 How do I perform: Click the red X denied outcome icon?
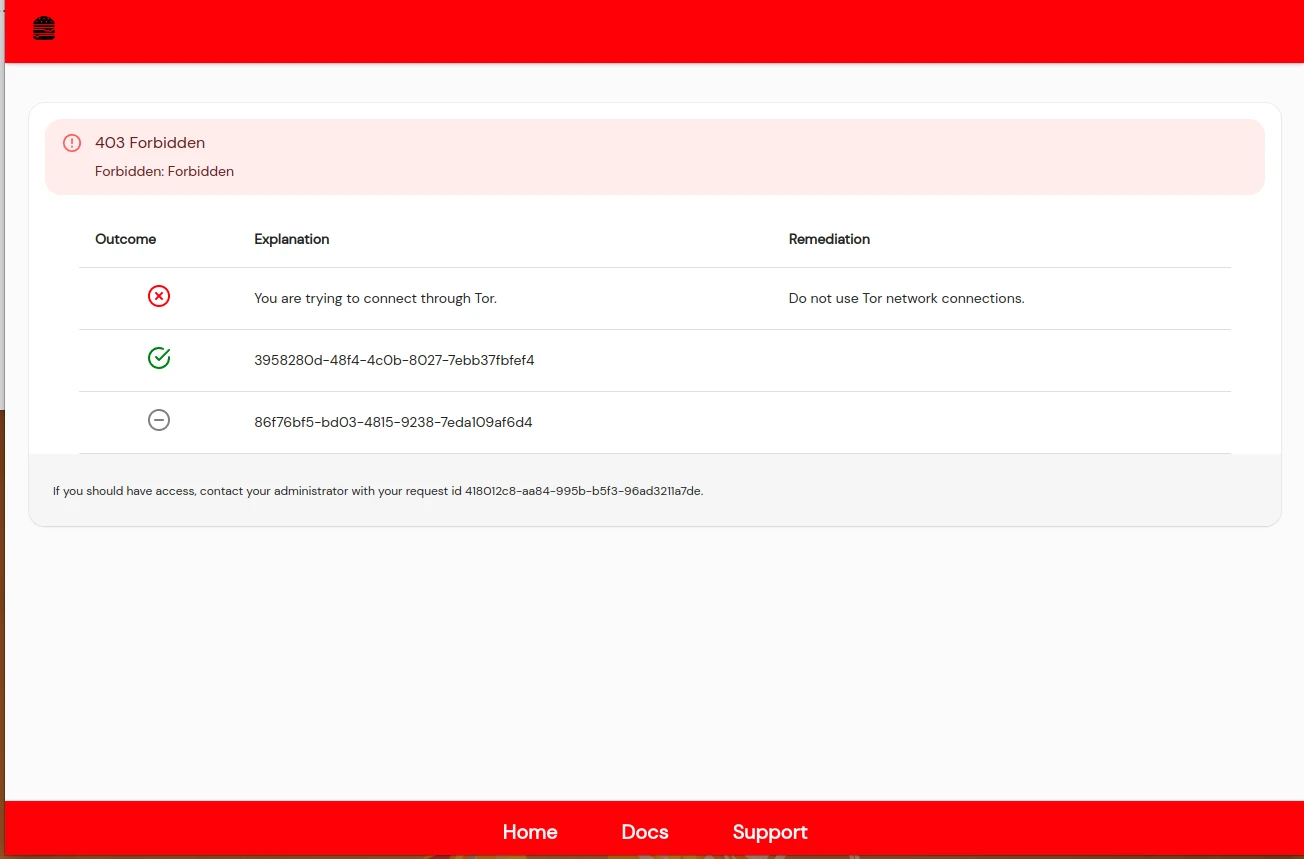159,296
